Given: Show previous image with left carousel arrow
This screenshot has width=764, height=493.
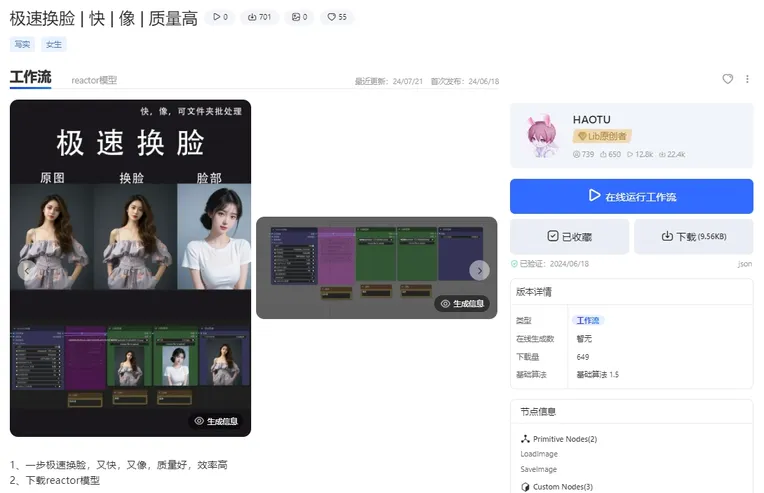Looking at the screenshot, I should tap(27, 270).
